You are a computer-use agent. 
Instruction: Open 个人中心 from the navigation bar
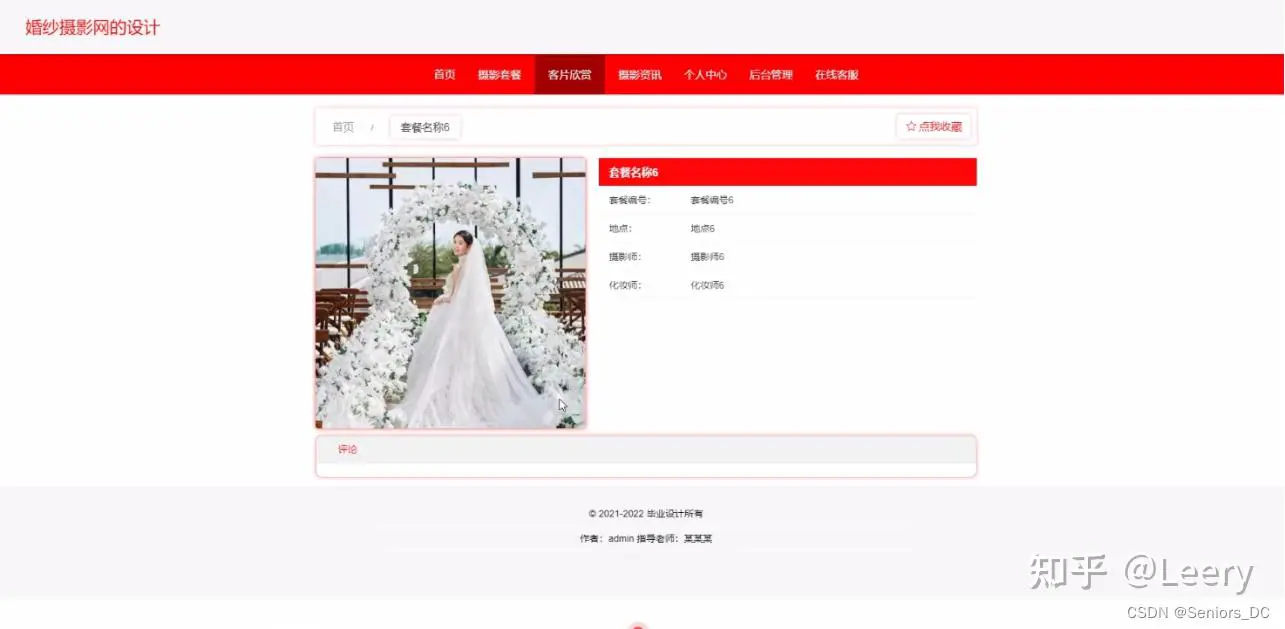pyautogui.click(x=705, y=75)
